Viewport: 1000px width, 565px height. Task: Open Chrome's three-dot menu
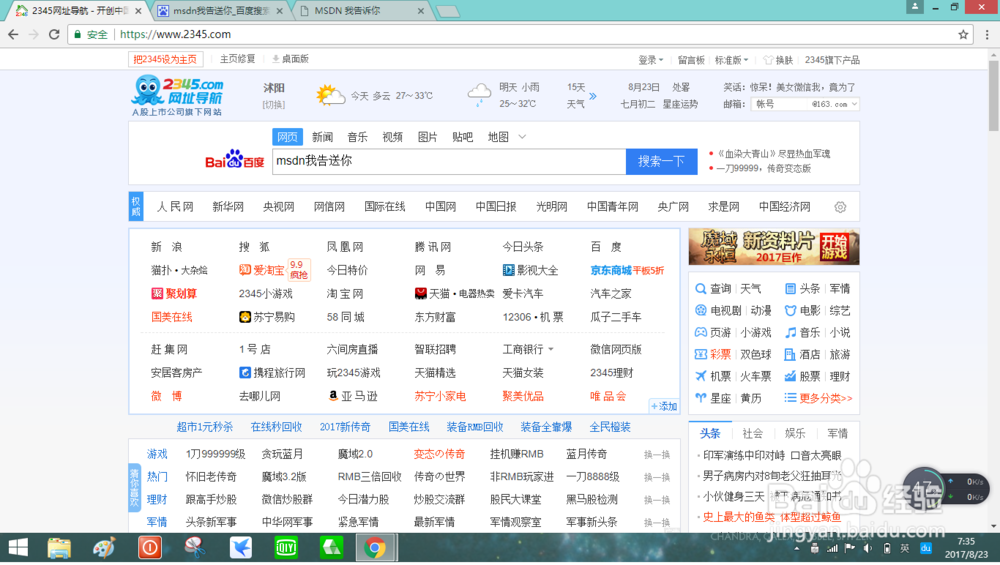point(987,34)
